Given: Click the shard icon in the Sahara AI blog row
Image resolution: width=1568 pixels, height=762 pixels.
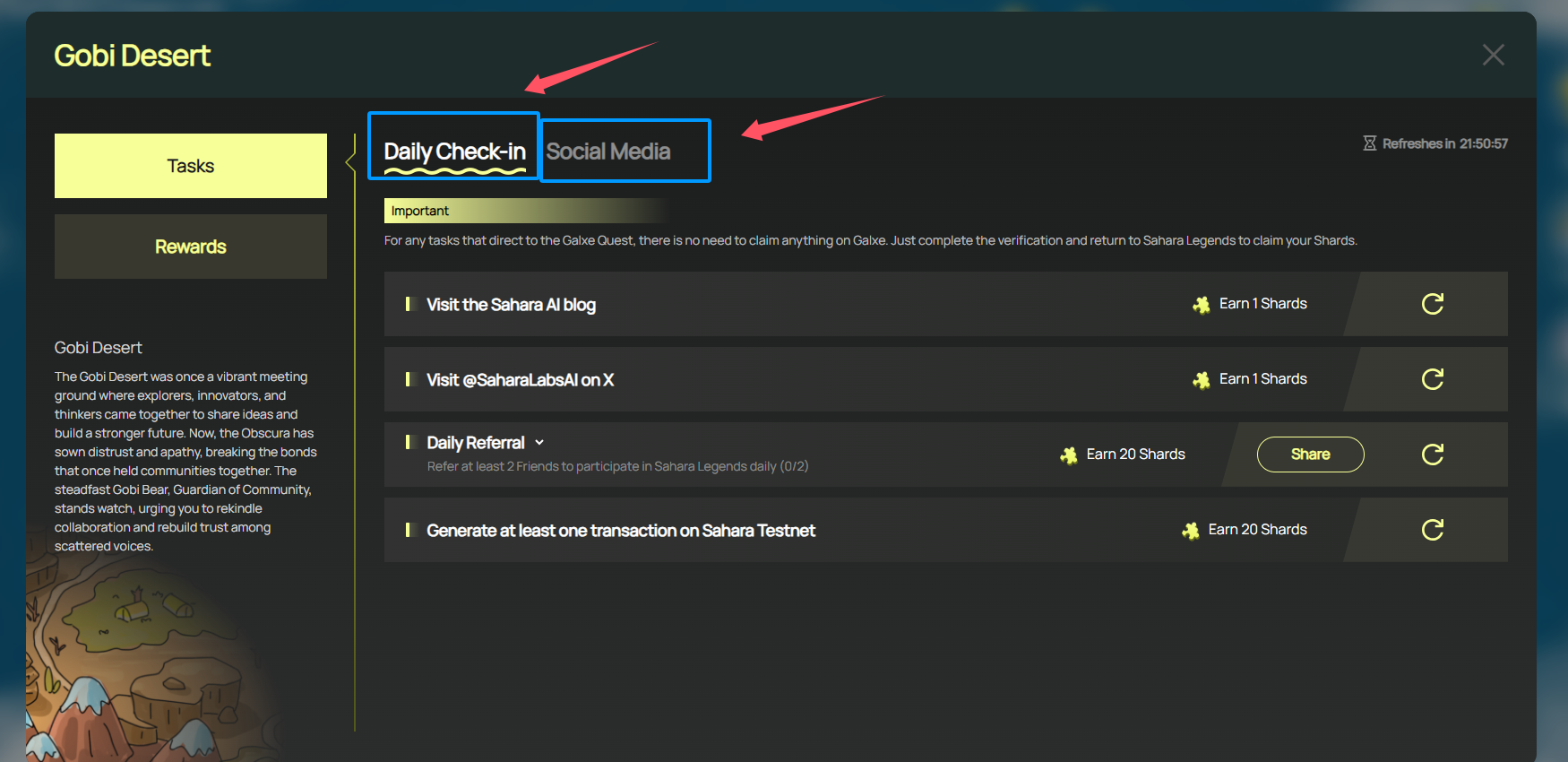Looking at the screenshot, I should point(1202,305).
